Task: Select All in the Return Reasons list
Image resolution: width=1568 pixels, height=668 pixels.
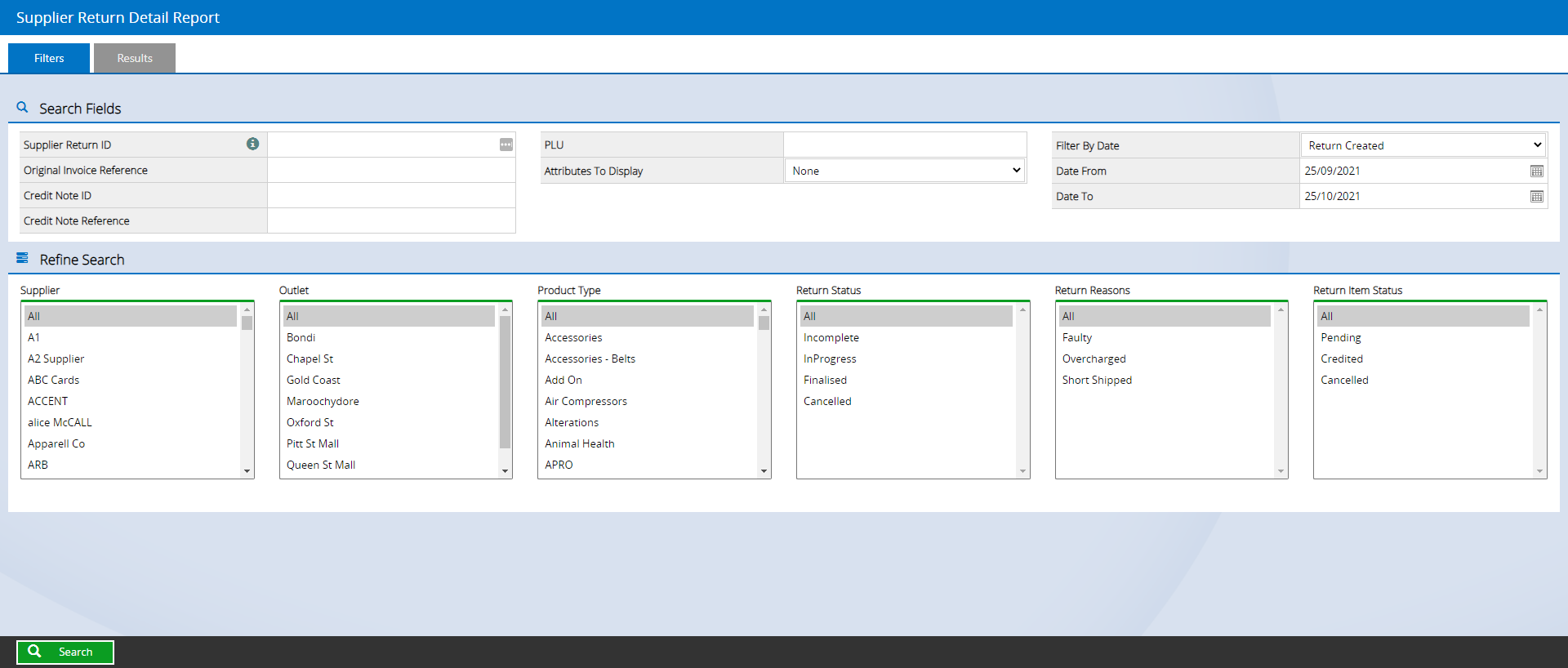Action: point(1165,316)
